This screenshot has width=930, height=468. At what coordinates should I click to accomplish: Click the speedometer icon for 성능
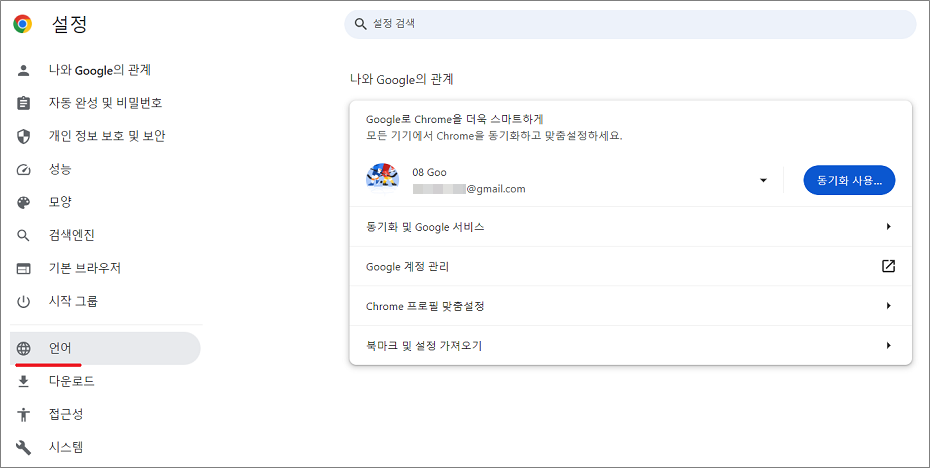point(23,170)
